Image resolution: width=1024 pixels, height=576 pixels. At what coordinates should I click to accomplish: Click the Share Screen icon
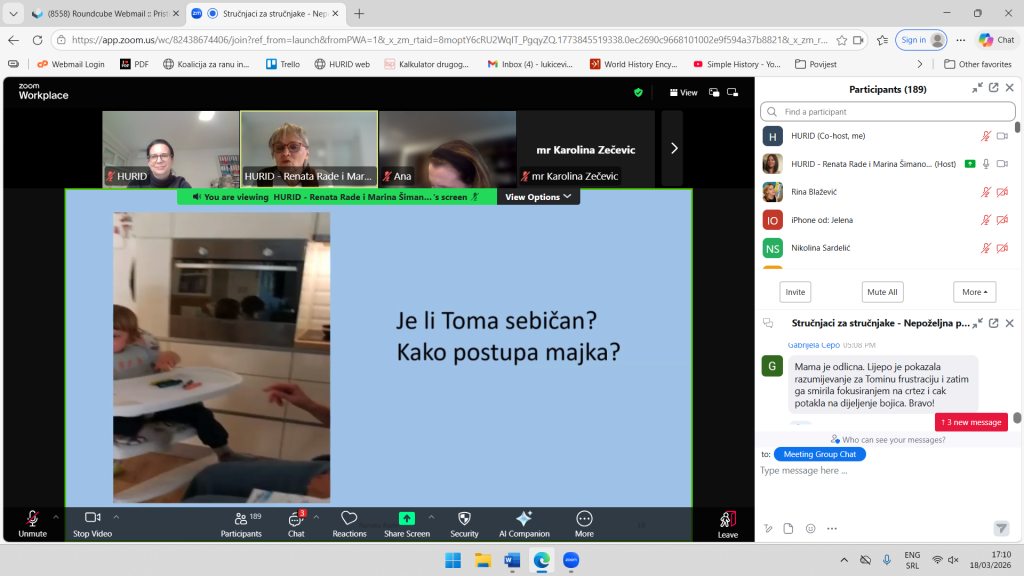pyautogui.click(x=406, y=518)
